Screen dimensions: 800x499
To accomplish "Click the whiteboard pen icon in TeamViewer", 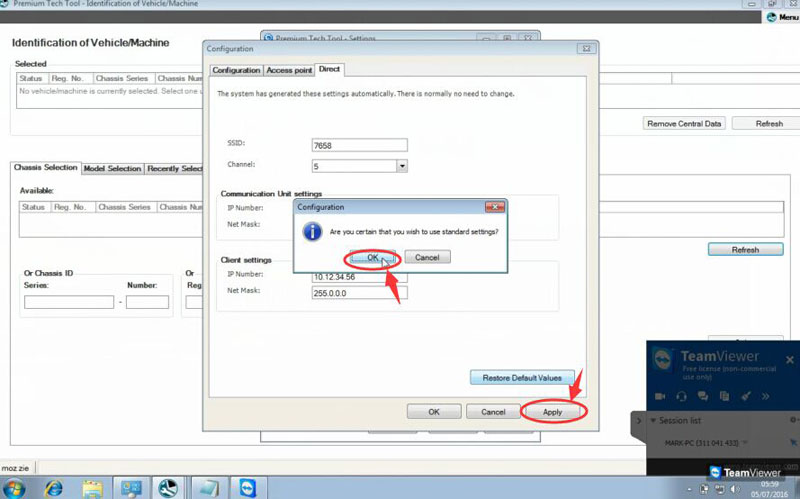I will [745, 396].
